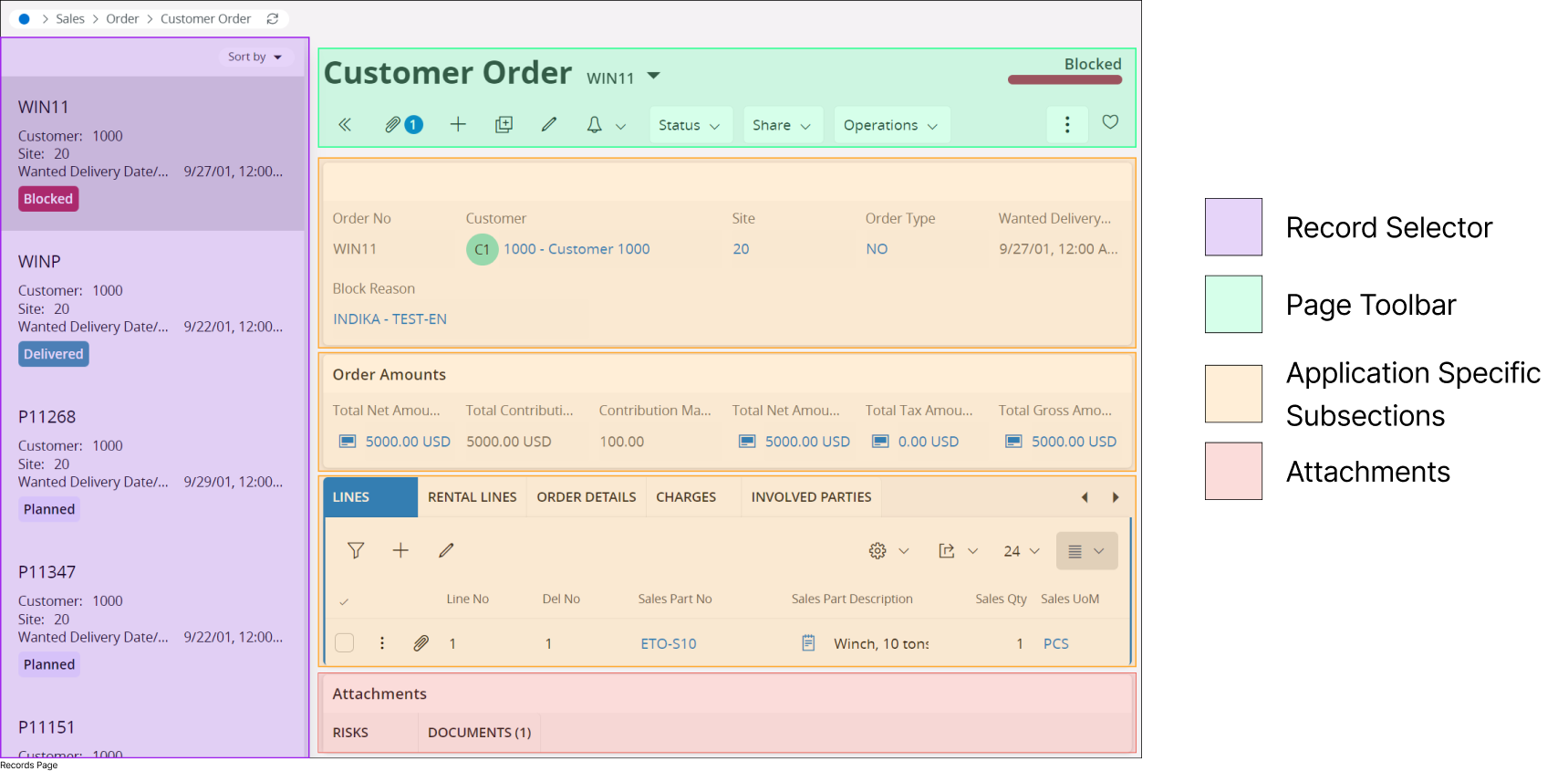The image size is (1568, 771).
Task: Collapse list panel with double-chevron icon
Action: point(345,125)
